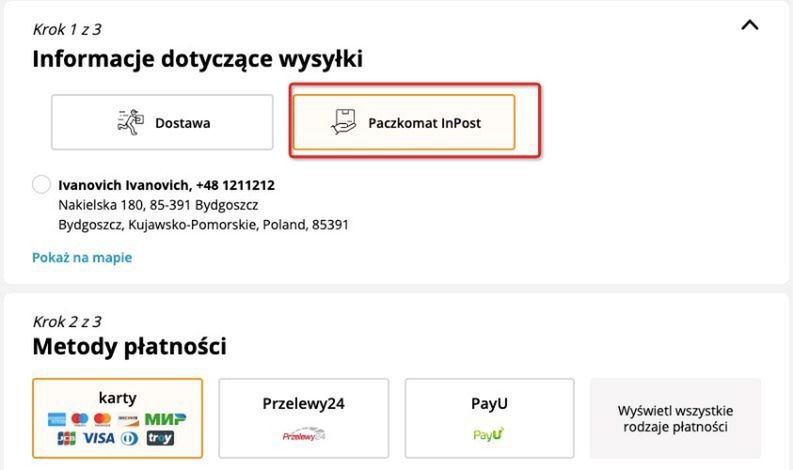Click the Przelewy24 logo
The image size is (793, 470).
303,436
